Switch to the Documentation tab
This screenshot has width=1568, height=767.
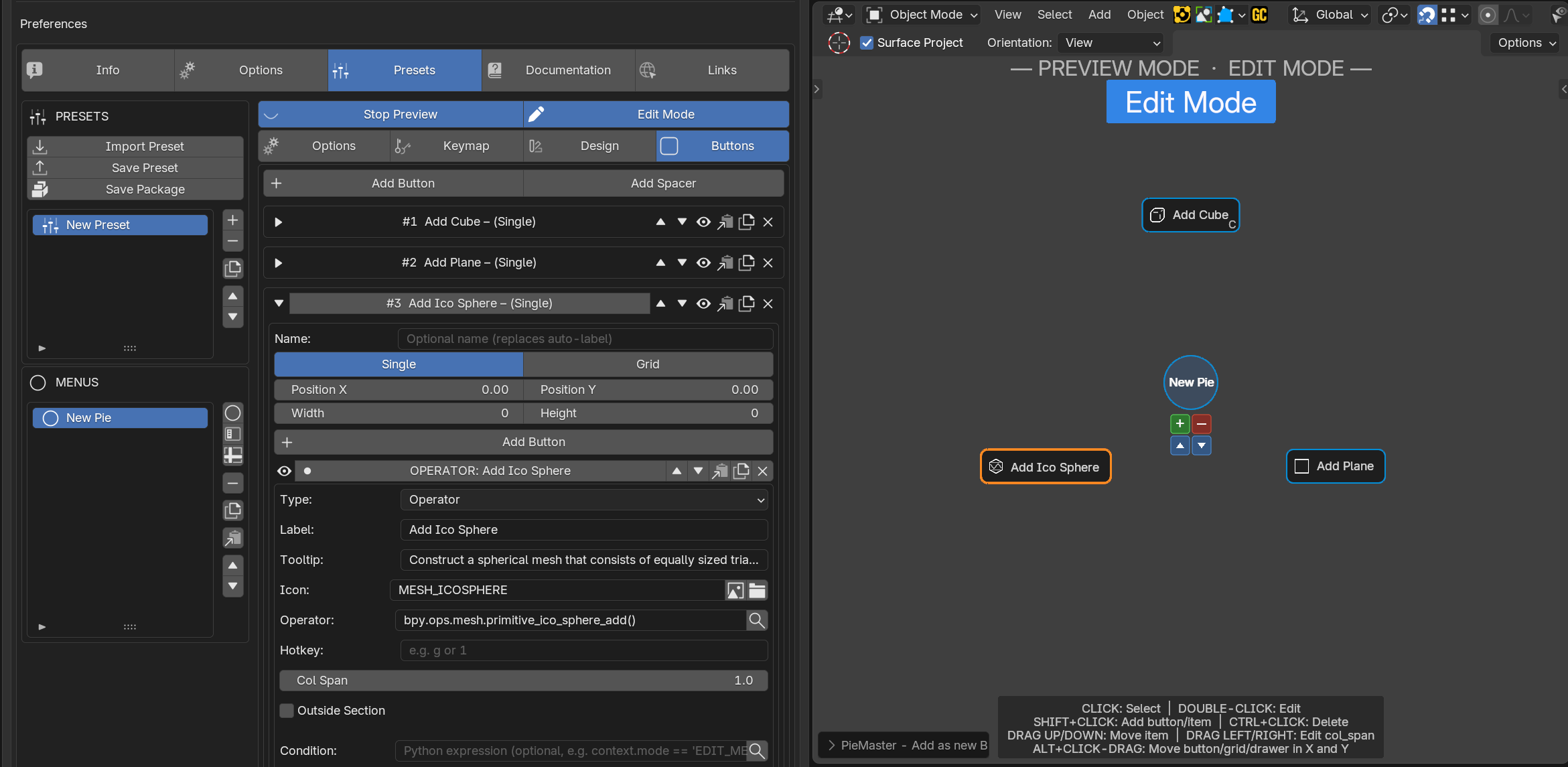tap(558, 70)
